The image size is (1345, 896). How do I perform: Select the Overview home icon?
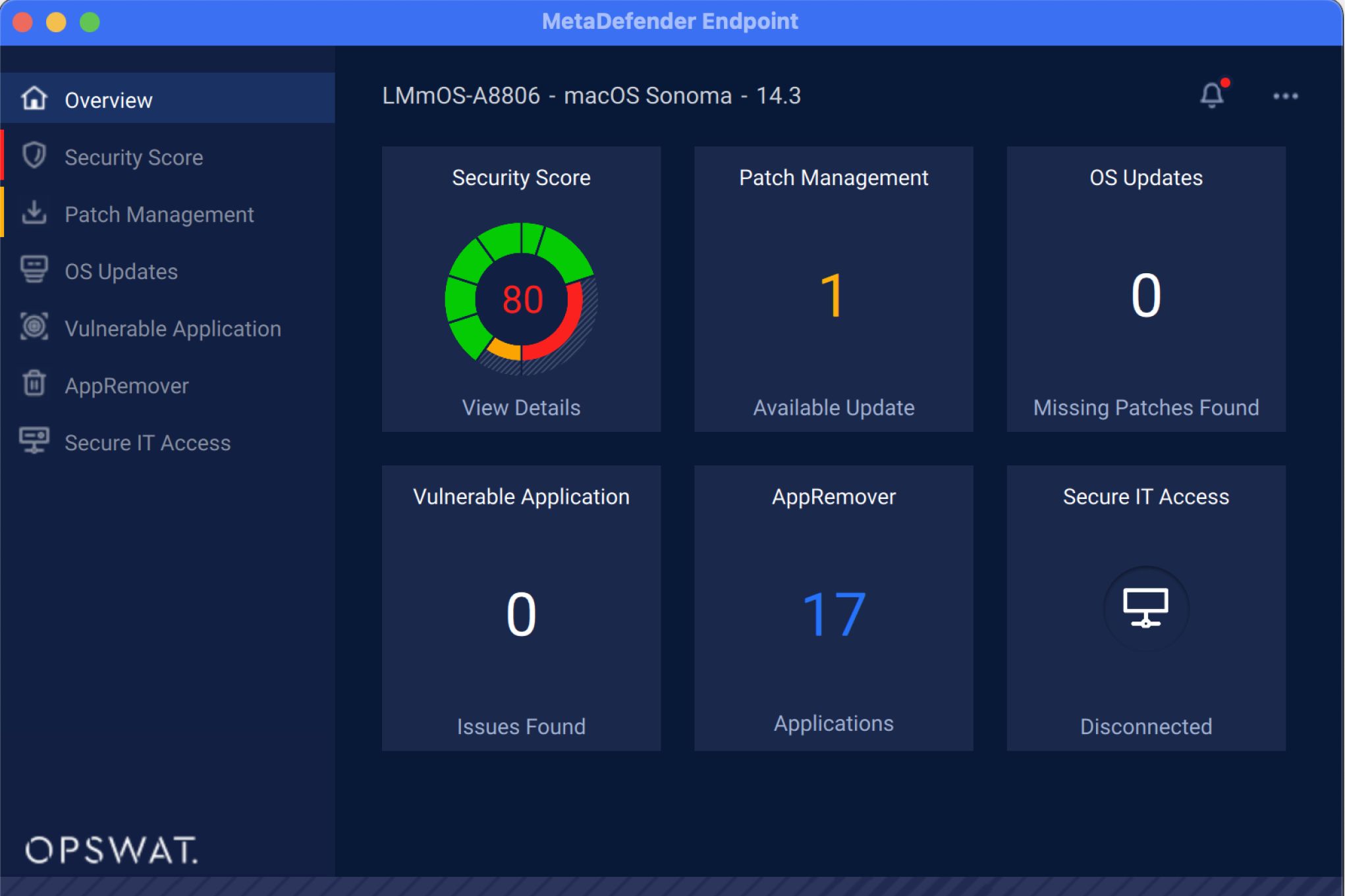[34, 98]
